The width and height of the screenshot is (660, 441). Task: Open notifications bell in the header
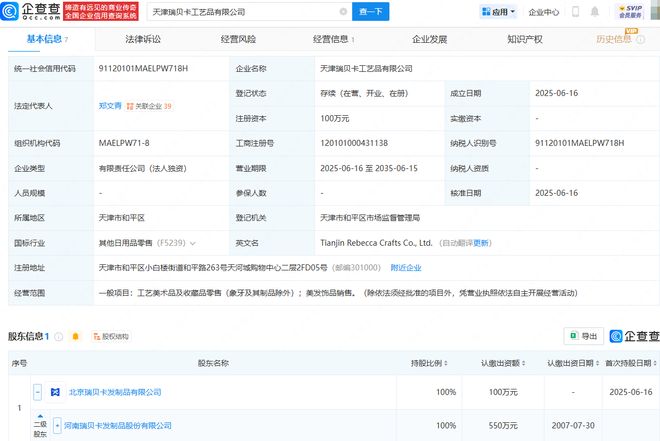595,12
